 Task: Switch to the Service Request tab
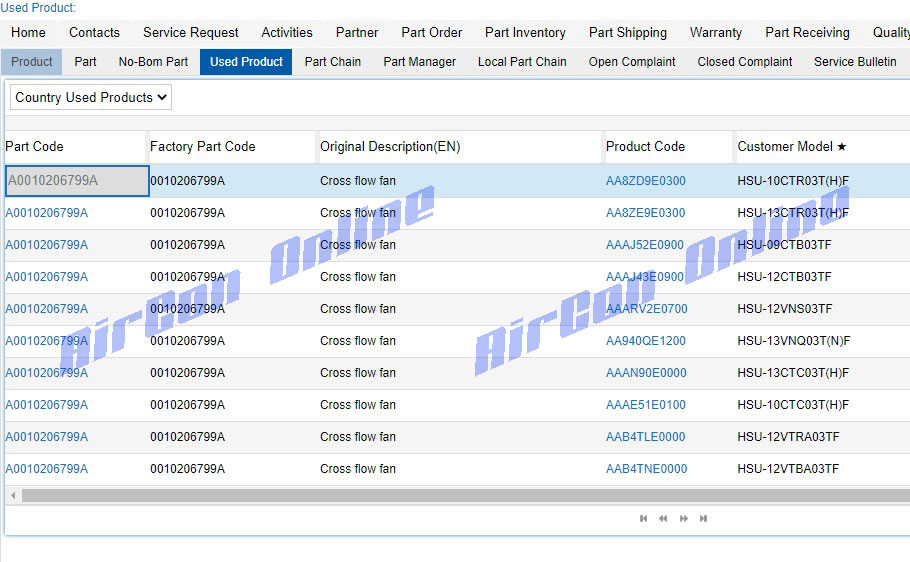tap(191, 33)
